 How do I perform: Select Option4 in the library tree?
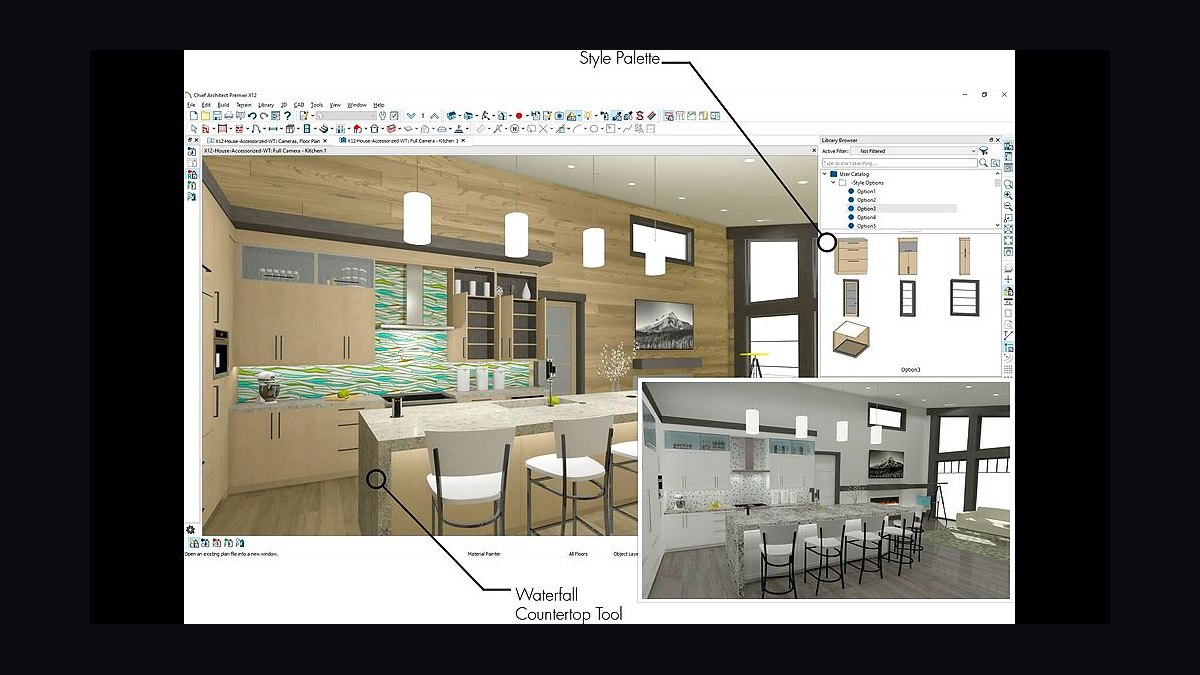click(866, 217)
